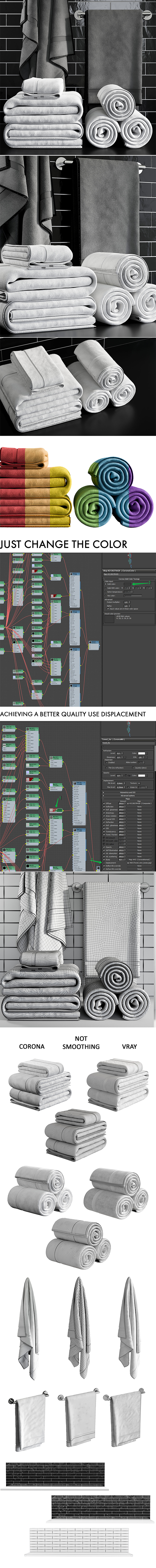Screen dimensions: 156x1568
Task: Select the Solid color radio option
Action: click(106, 584)
